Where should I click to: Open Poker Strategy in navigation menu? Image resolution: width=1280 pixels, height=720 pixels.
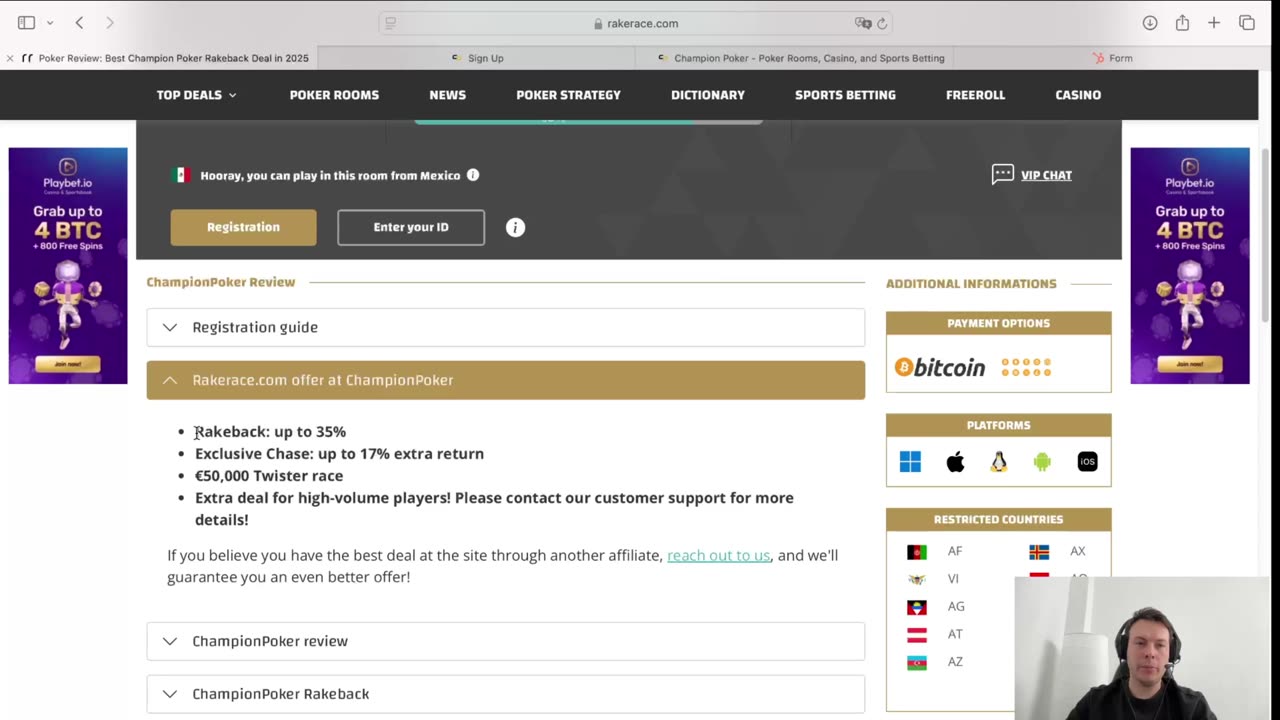coord(568,95)
